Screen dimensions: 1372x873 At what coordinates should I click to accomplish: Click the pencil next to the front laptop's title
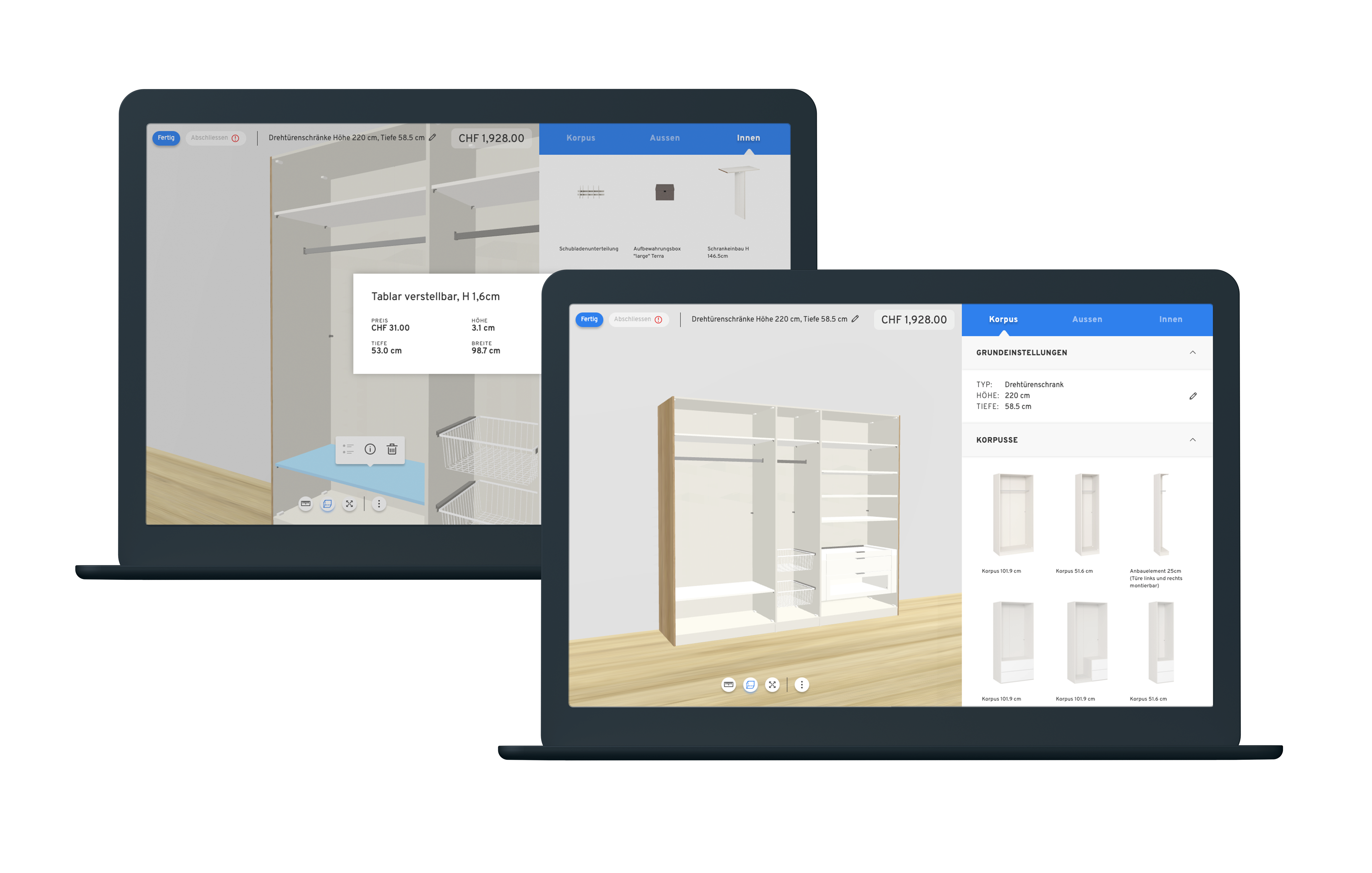(x=855, y=319)
